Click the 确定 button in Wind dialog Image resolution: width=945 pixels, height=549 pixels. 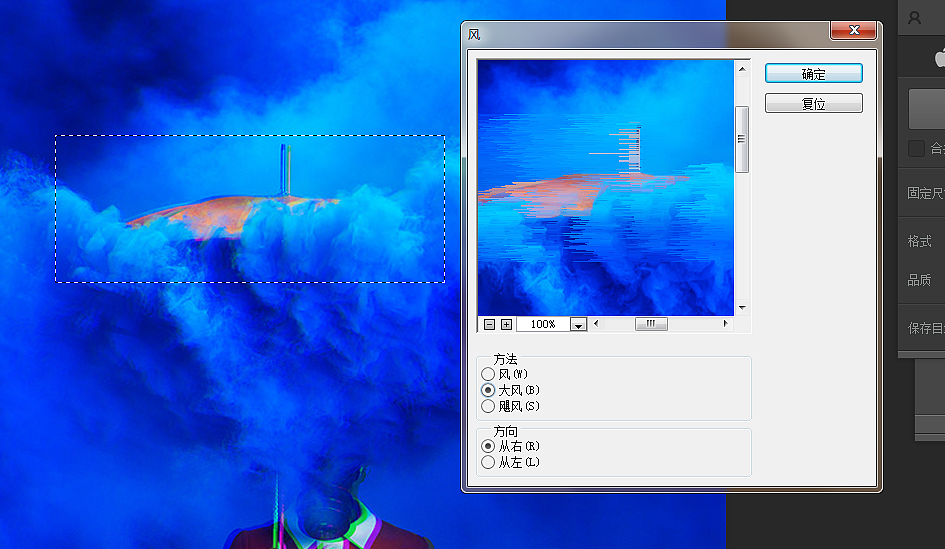click(x=814, y=74)
